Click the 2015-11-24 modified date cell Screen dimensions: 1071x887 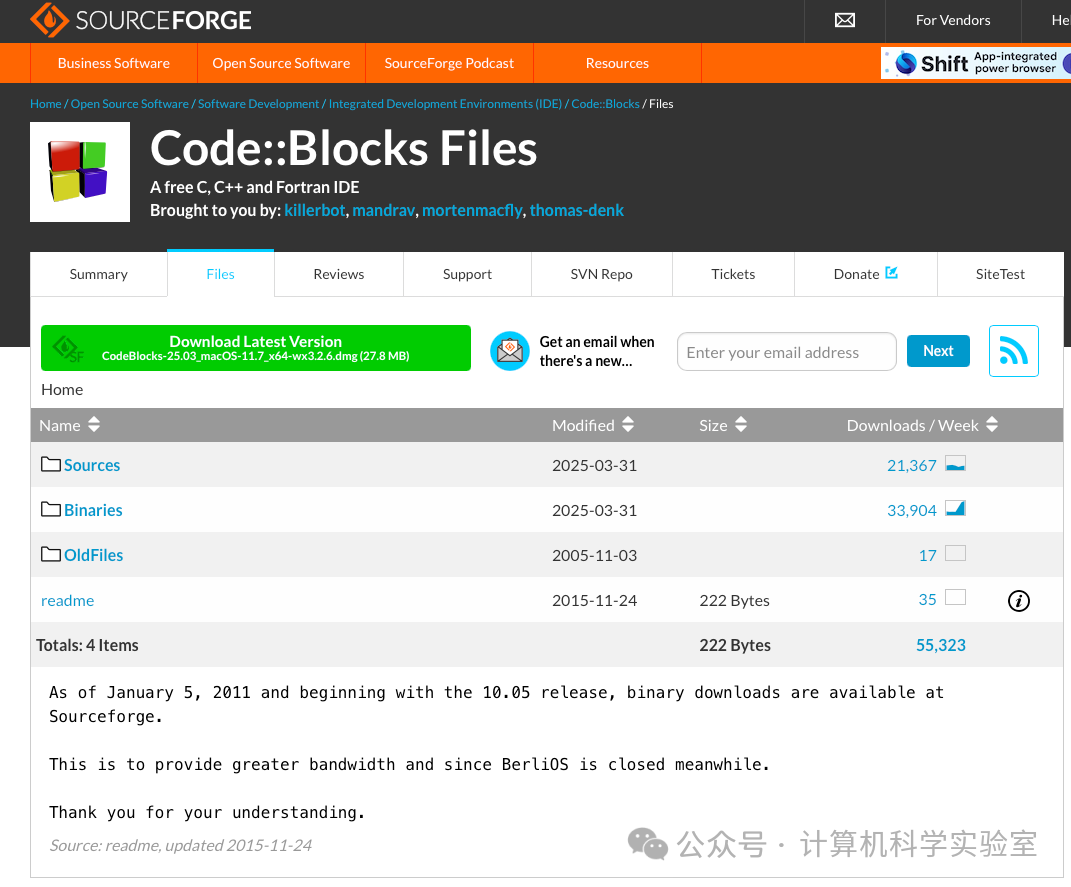(594, 600)
